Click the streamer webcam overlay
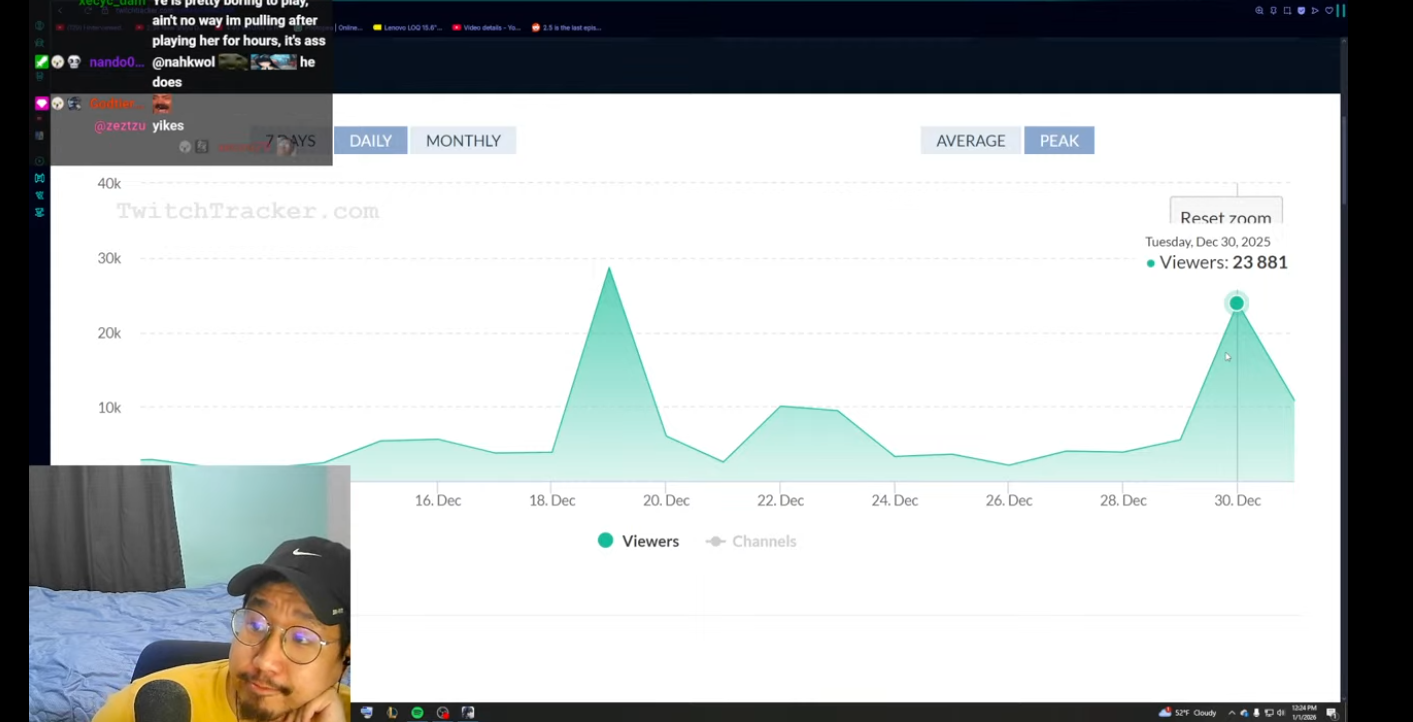 point(190,593)
